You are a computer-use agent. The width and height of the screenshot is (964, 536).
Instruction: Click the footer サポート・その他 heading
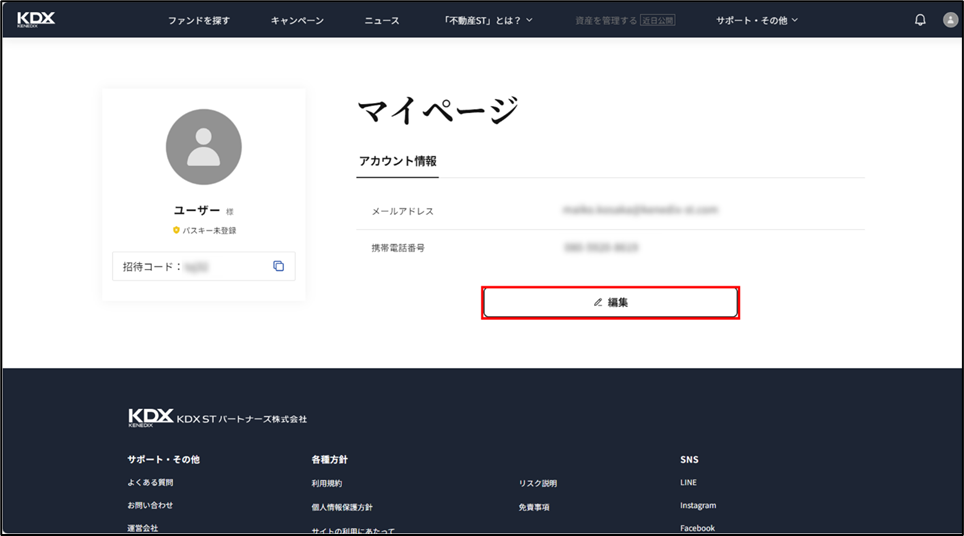click(164, 459)
